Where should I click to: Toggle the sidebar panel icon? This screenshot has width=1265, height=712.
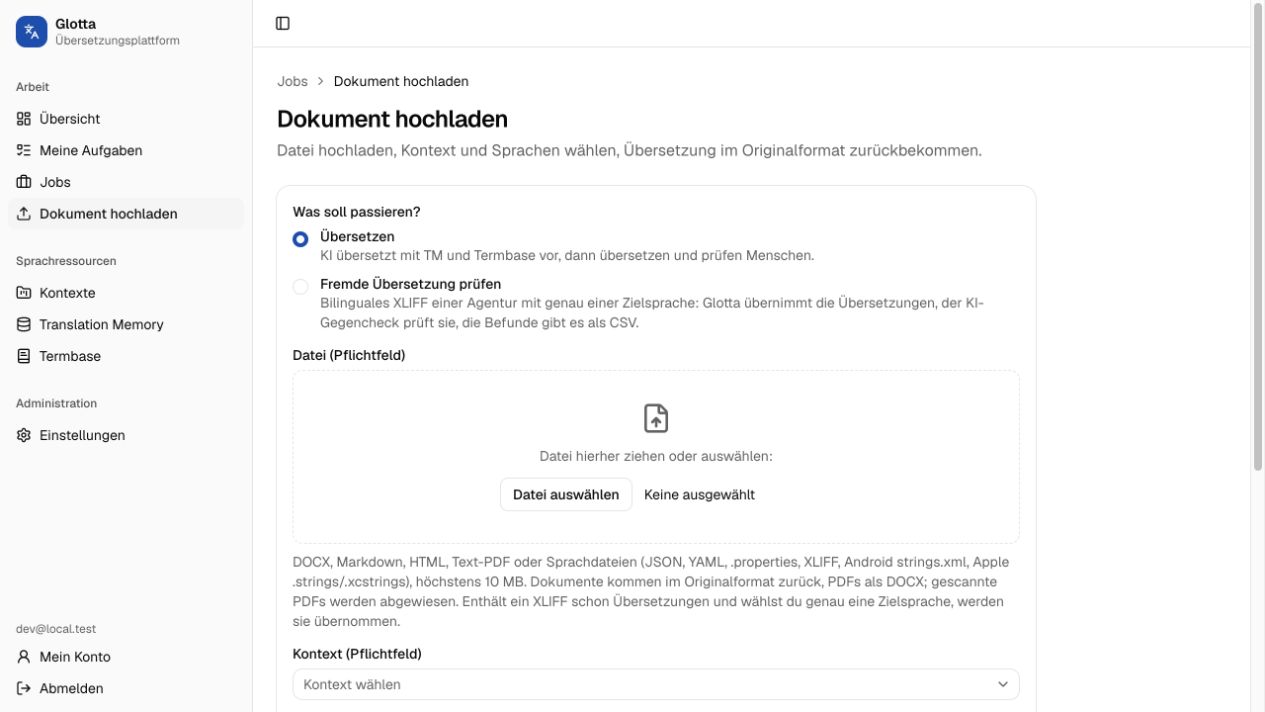(x=283, y=23)
